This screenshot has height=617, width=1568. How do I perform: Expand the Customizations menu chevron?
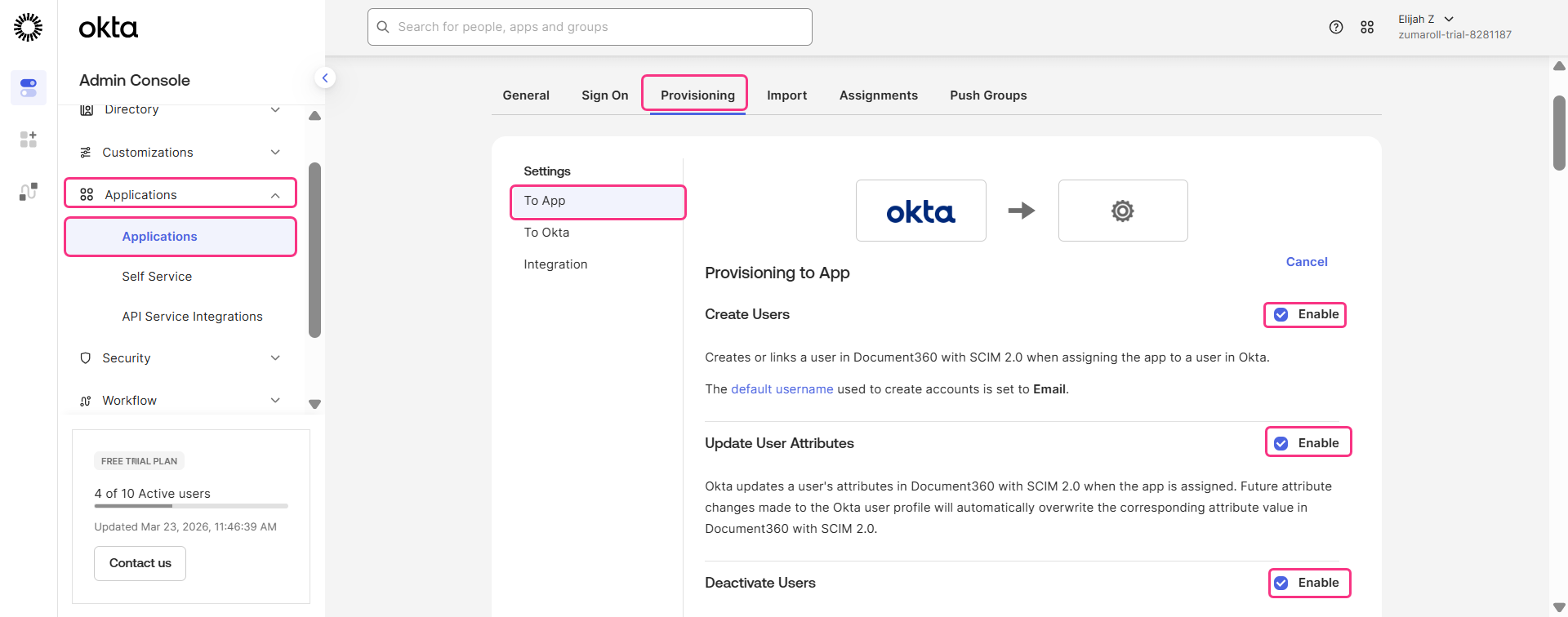275,153
